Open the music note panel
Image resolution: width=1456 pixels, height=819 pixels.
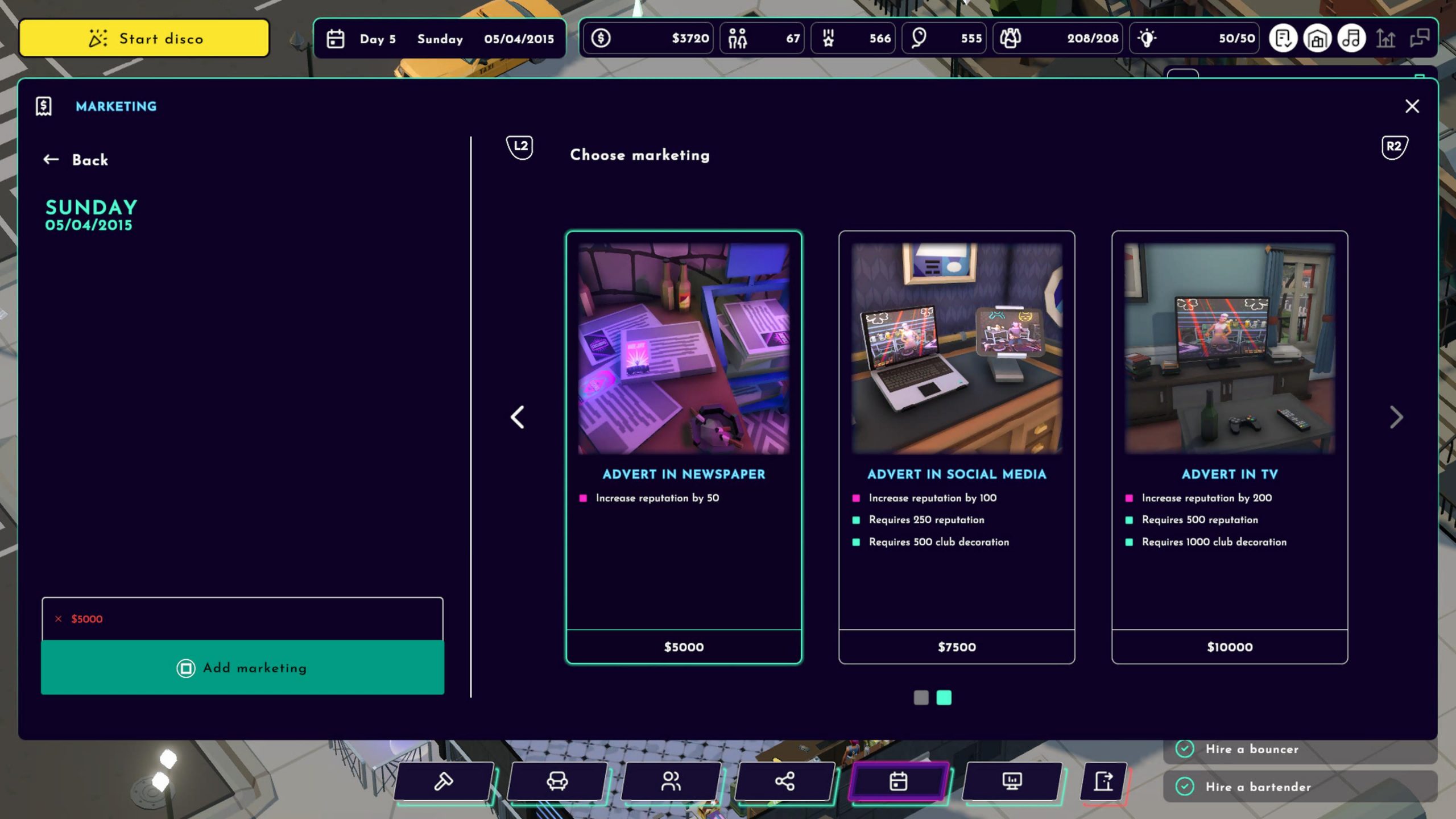coord(1351,39)
